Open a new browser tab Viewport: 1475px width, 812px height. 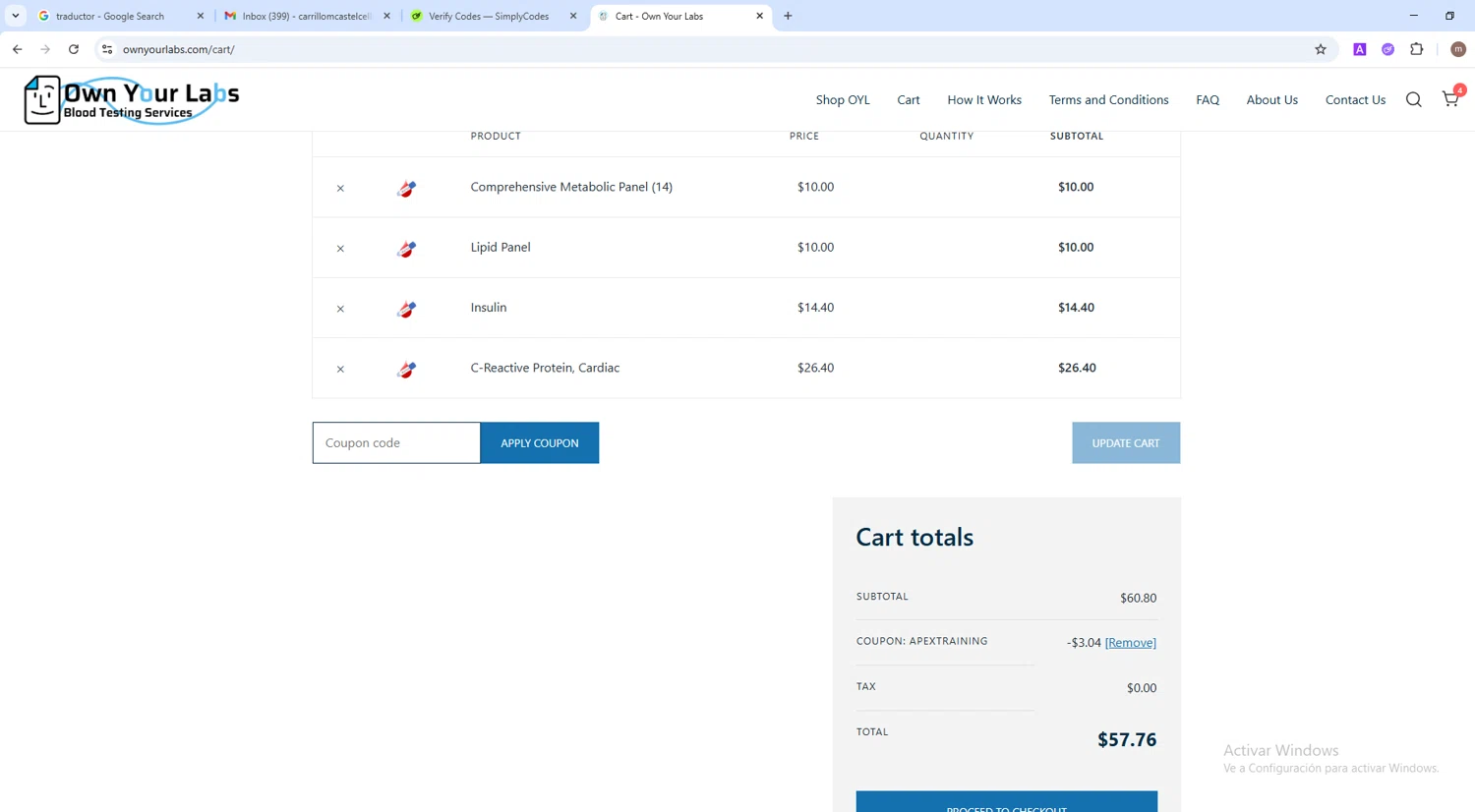[788, 16]
